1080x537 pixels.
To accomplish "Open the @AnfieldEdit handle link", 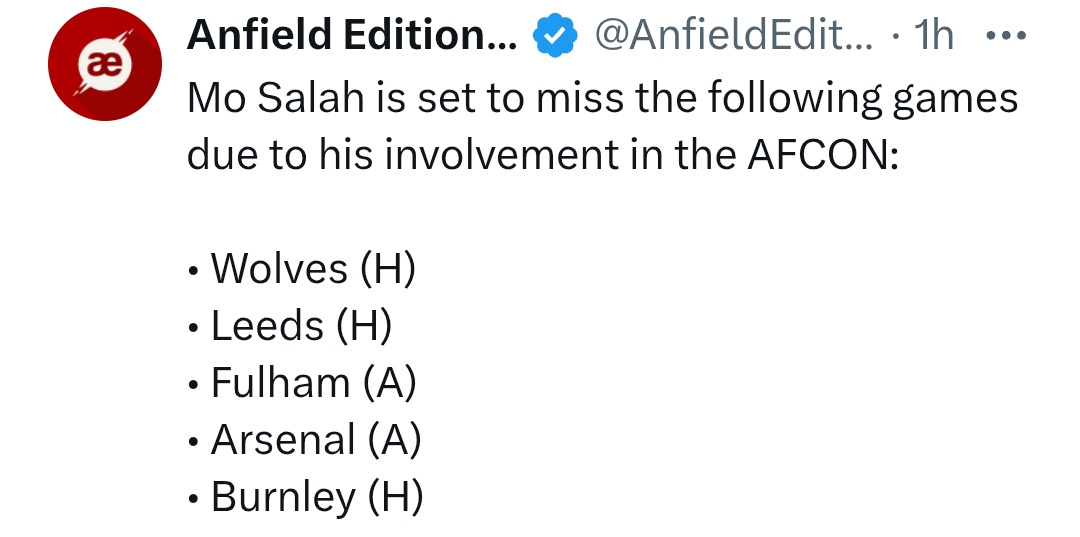I will click(x=734, y=34).
